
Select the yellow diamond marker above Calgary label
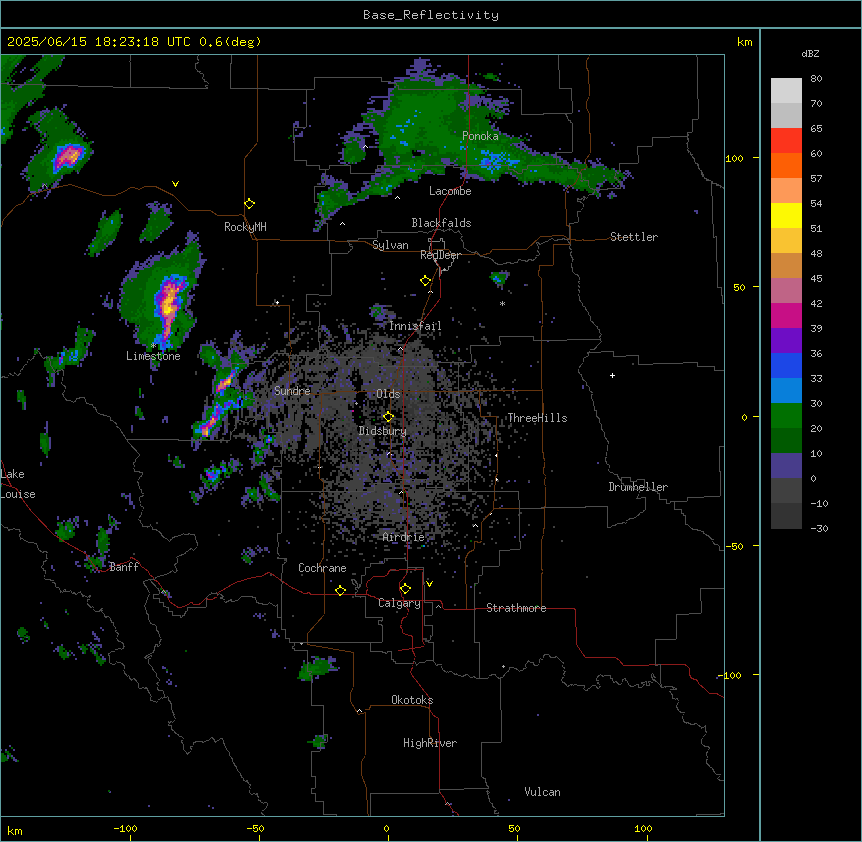pos(405,589)
